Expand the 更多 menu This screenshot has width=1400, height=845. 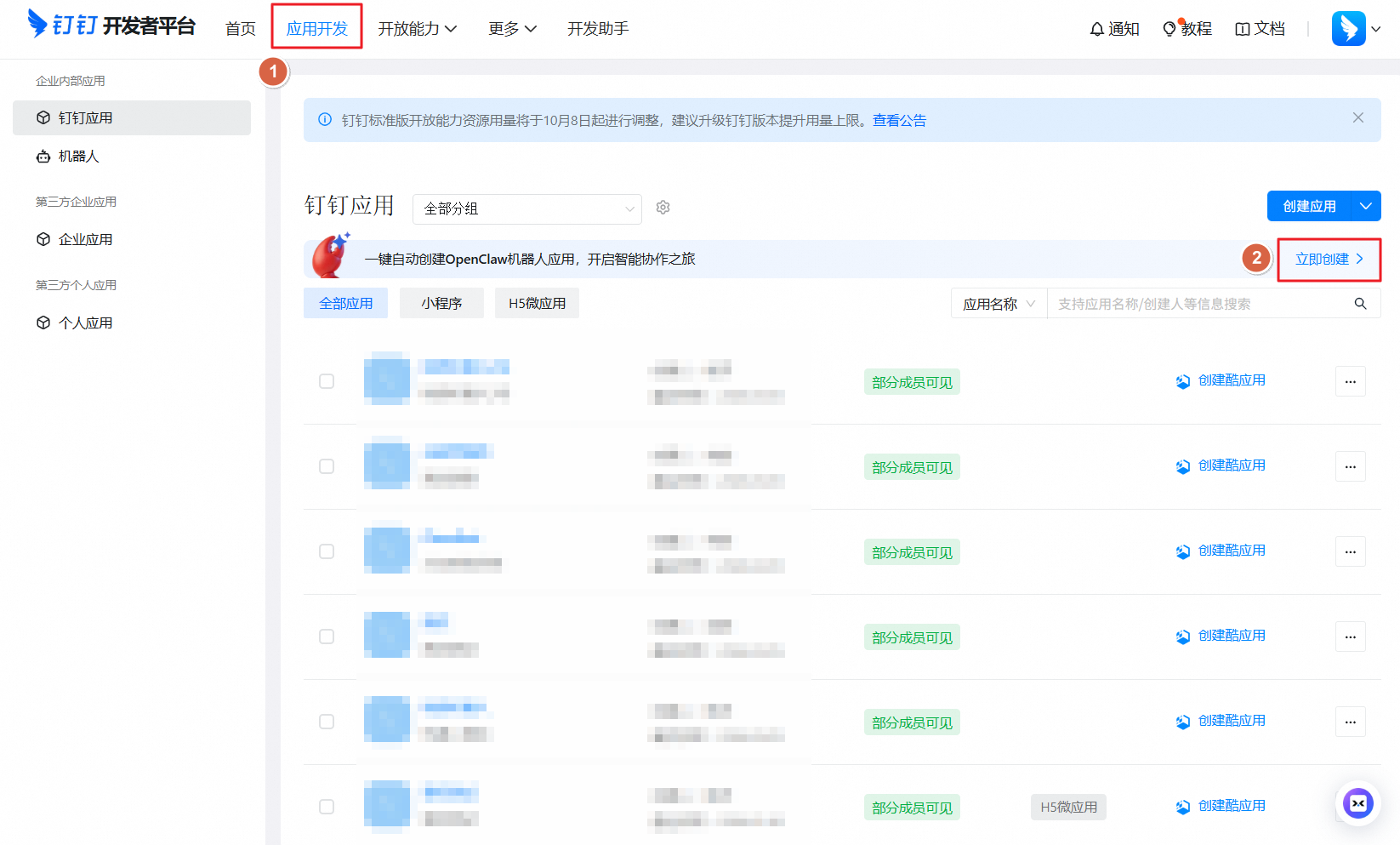512,29
